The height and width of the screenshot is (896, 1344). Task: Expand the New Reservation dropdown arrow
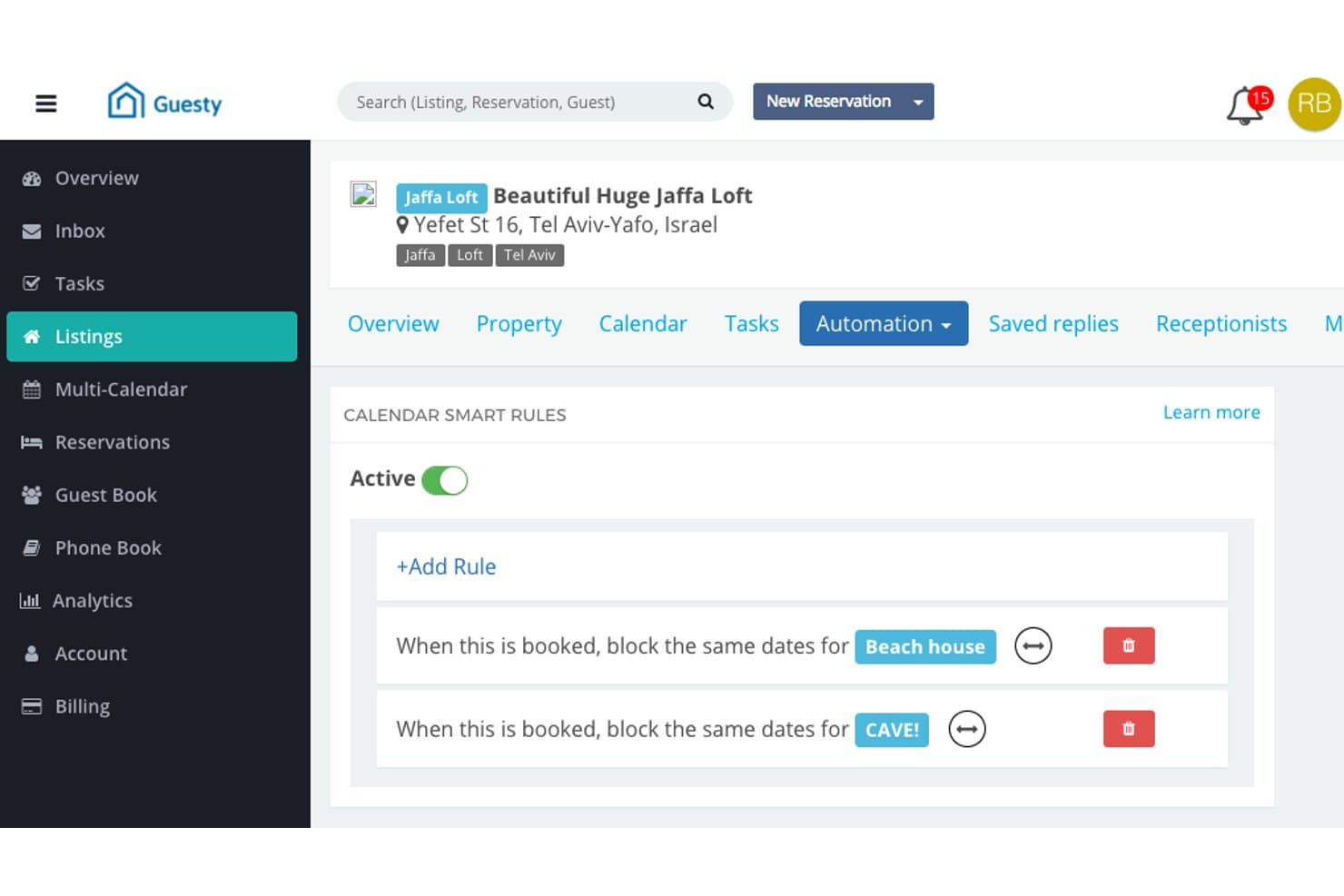[918, 102]
